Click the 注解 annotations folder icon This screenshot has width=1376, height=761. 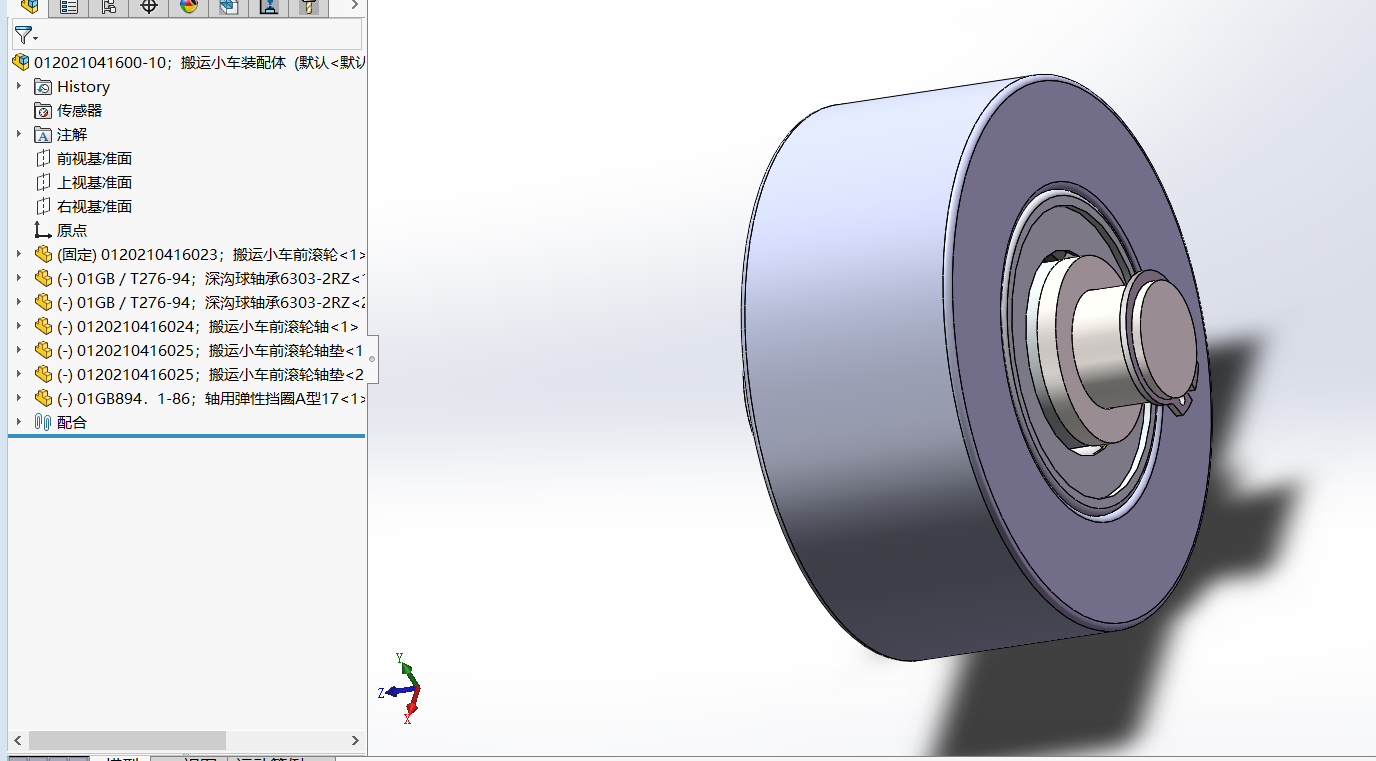pos(43,135)
